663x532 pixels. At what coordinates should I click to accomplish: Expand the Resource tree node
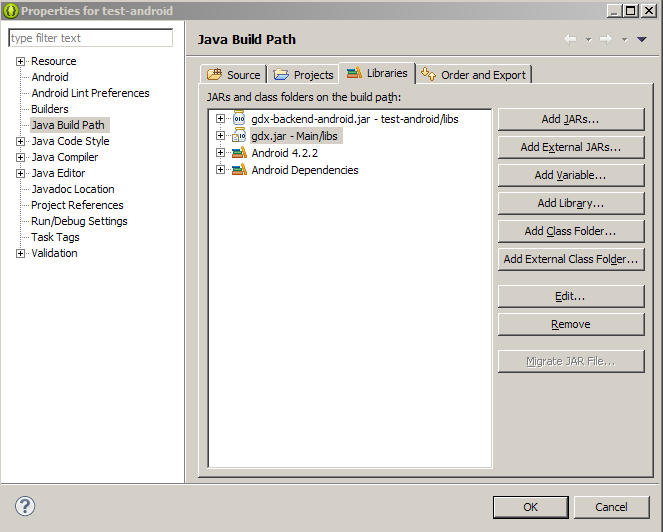20,61
